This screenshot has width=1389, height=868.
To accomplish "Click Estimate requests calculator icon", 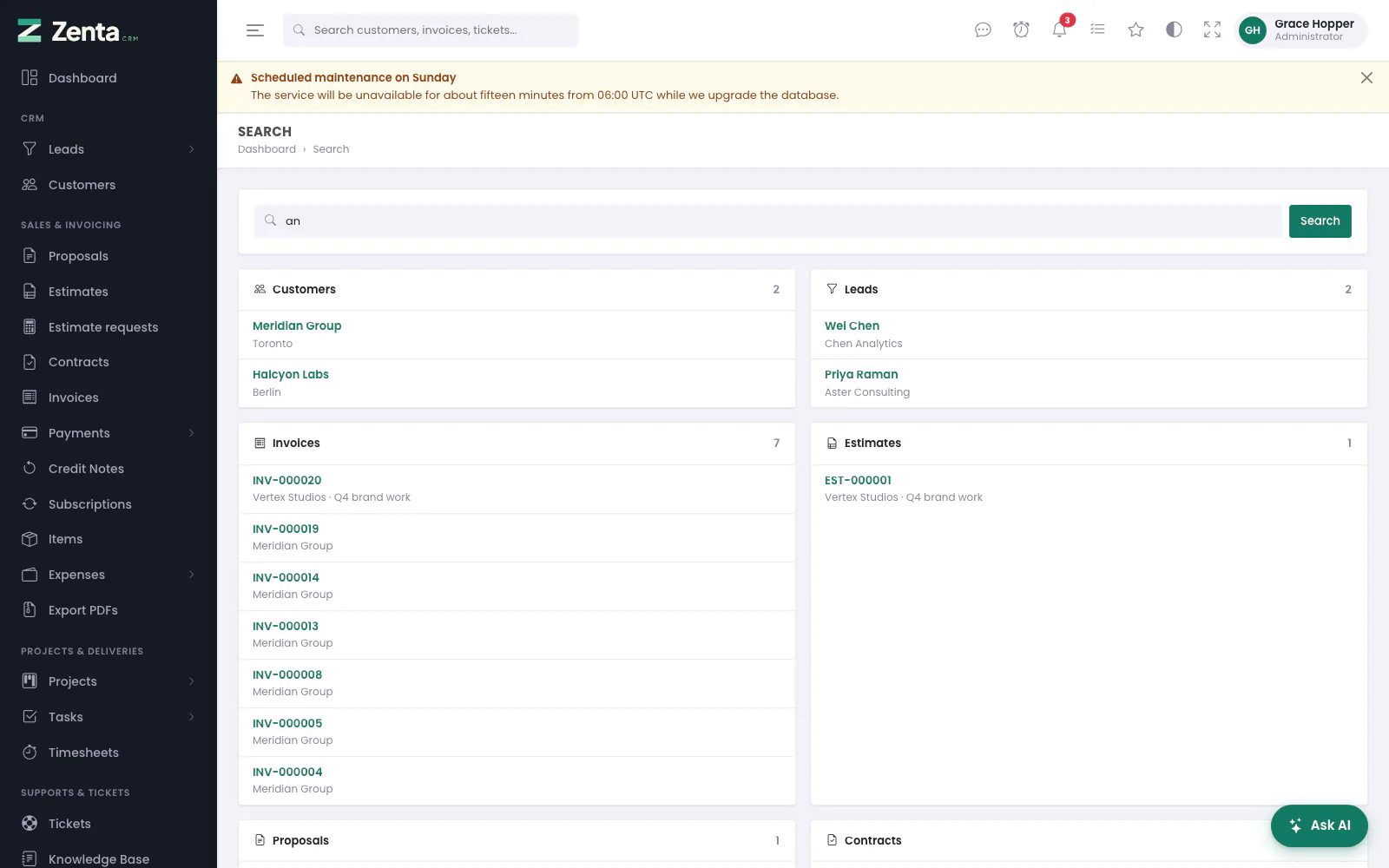I will coord(30,327).
